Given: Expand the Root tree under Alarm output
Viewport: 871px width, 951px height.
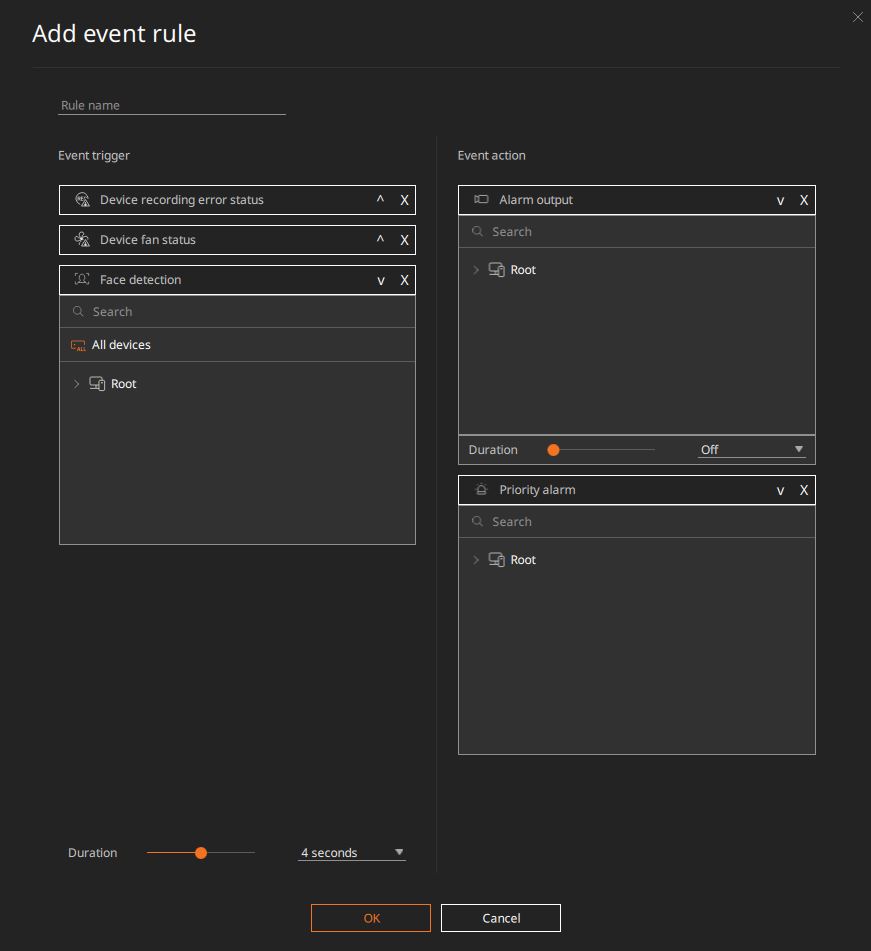Looking at the screenshot, I should [x=476, y=269].
